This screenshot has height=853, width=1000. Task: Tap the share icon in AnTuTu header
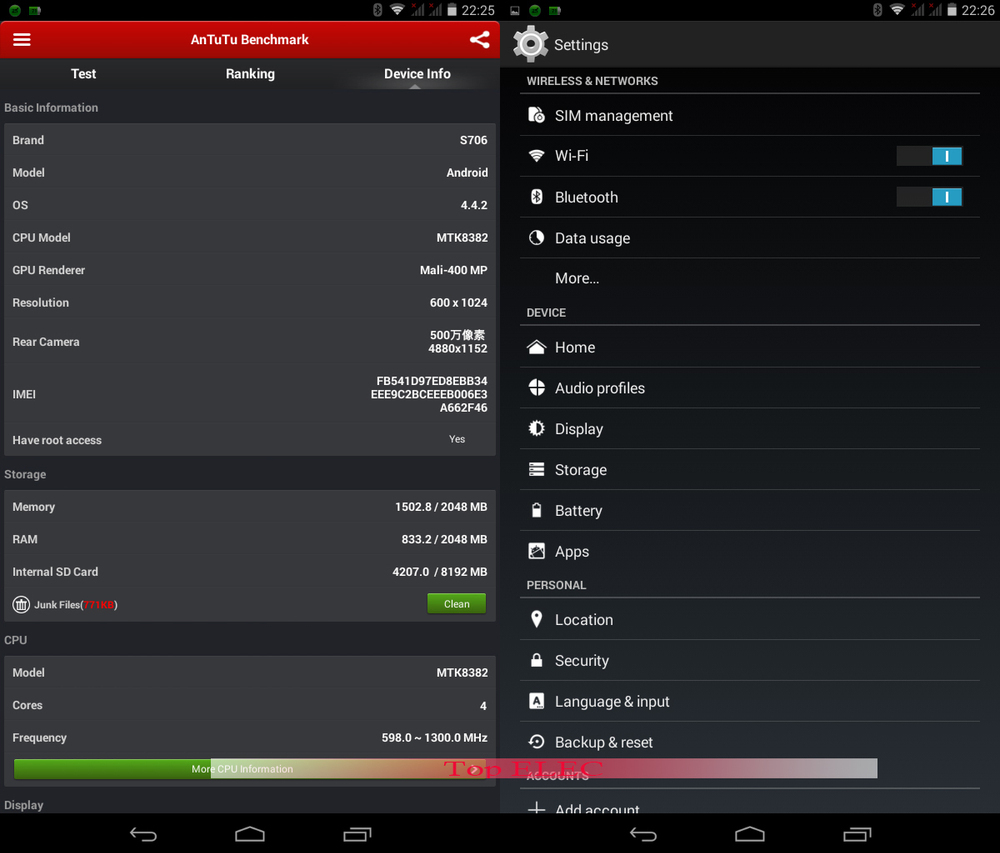coord(480,40)
